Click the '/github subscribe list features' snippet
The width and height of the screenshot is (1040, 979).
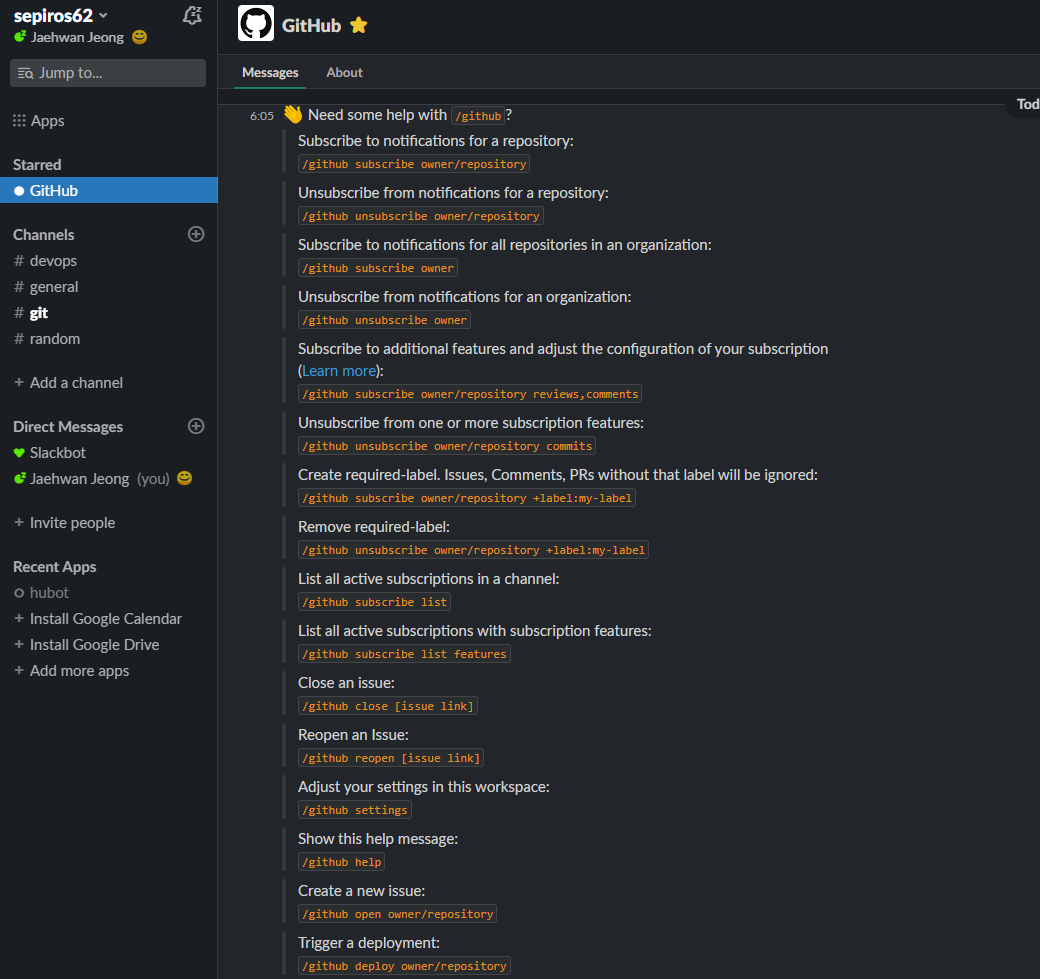[x=405, y=654]
